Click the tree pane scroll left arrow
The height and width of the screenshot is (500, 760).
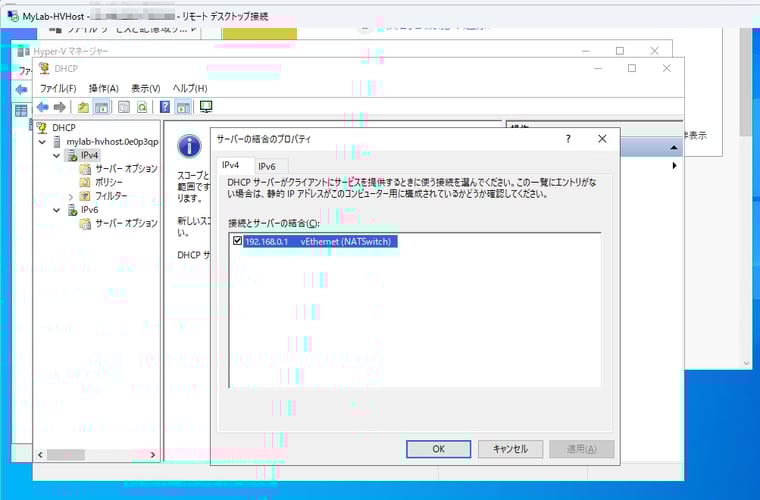coord(40,455)
